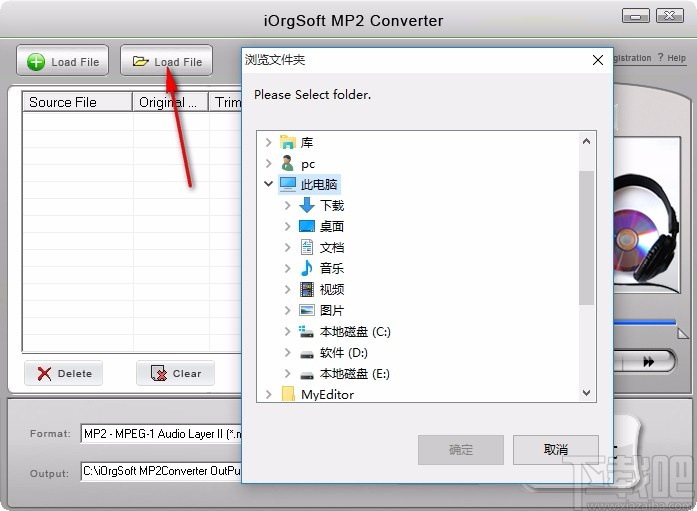Screen dimensions: 697x511
Task: Delete the selected source file
Action: pyautogui.click(x=64, y=373)
